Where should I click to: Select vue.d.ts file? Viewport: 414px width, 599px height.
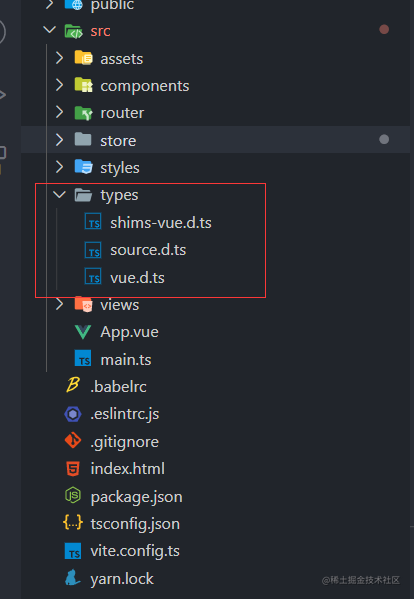click(137, 278)
